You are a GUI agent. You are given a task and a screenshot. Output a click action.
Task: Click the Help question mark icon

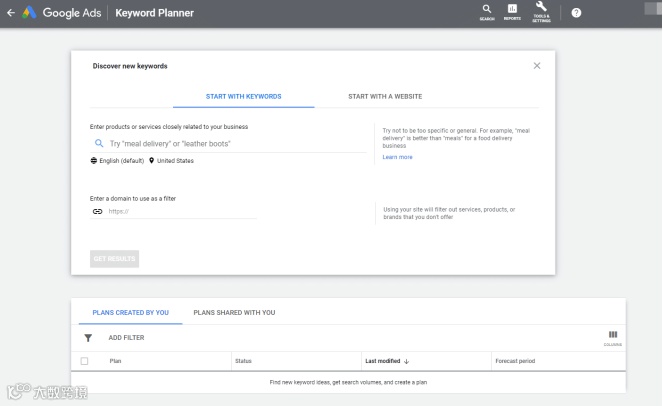pyautogui.click(x=576, y=13)
